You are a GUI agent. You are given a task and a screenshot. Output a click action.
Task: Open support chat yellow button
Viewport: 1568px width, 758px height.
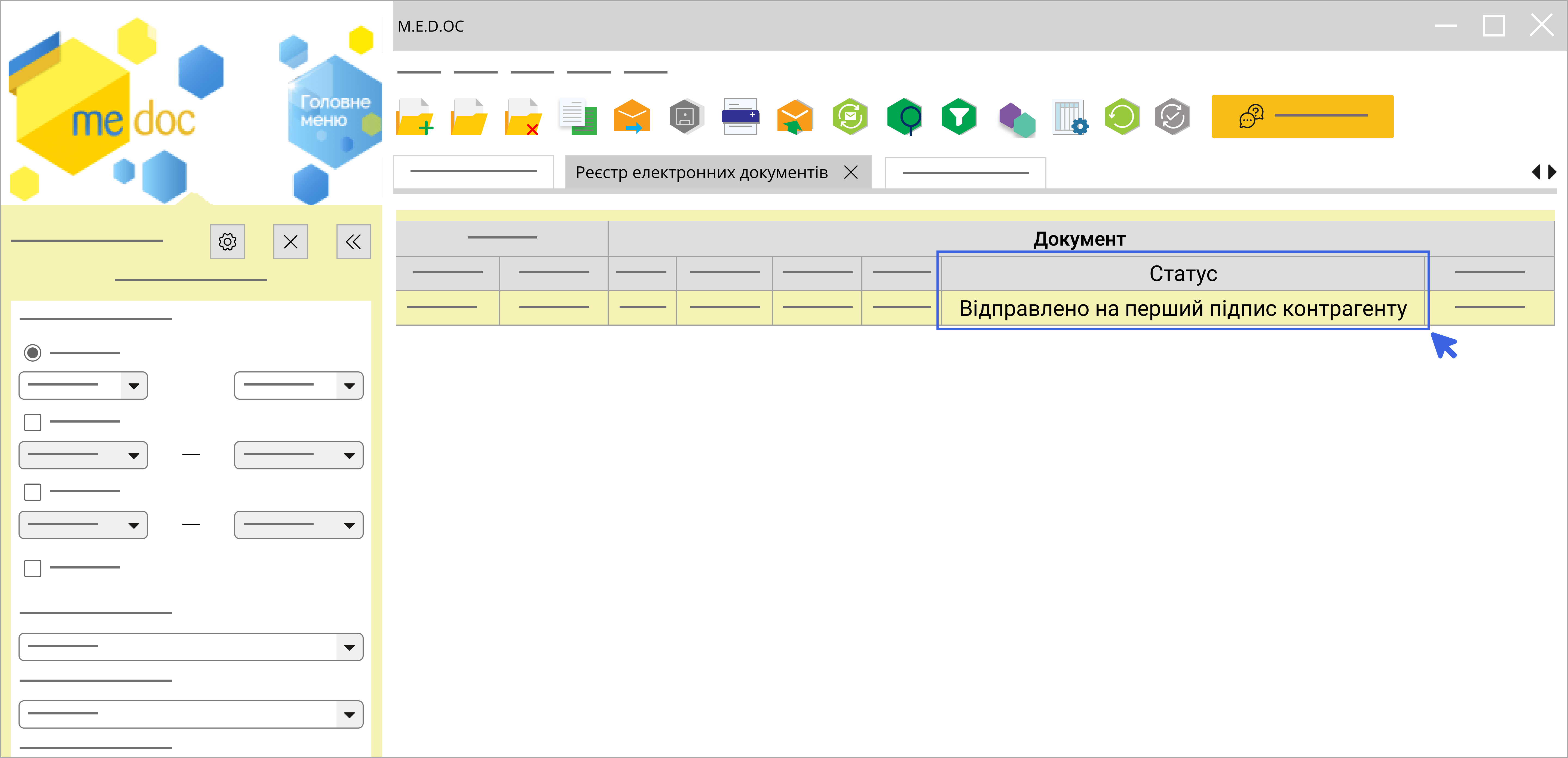pyautogui.click(x=1302, y=116)
